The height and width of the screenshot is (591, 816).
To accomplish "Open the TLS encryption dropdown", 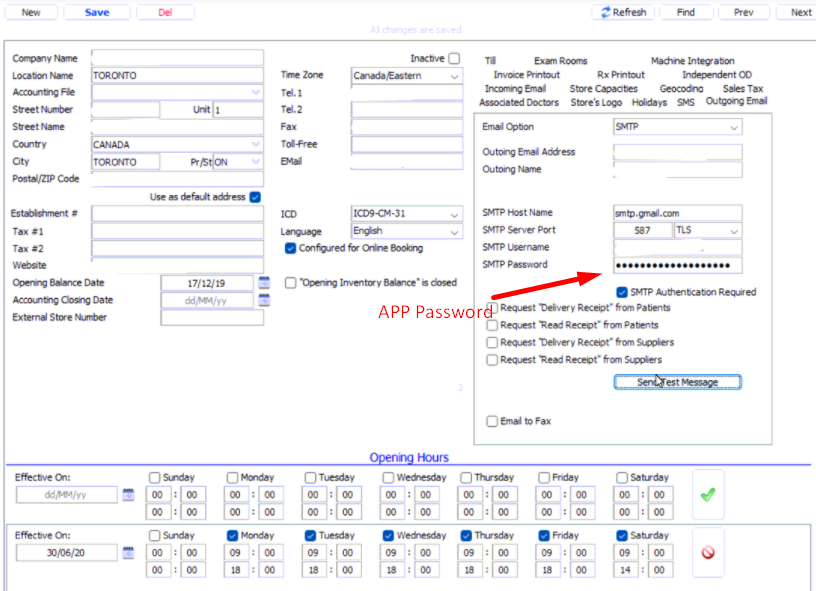I will pos(734,230).
